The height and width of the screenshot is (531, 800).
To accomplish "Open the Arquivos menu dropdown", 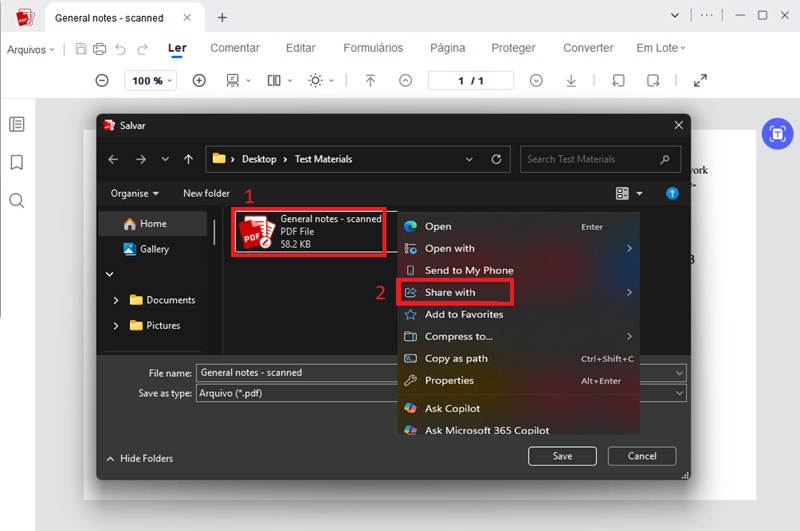I will (x=30, y=49).
